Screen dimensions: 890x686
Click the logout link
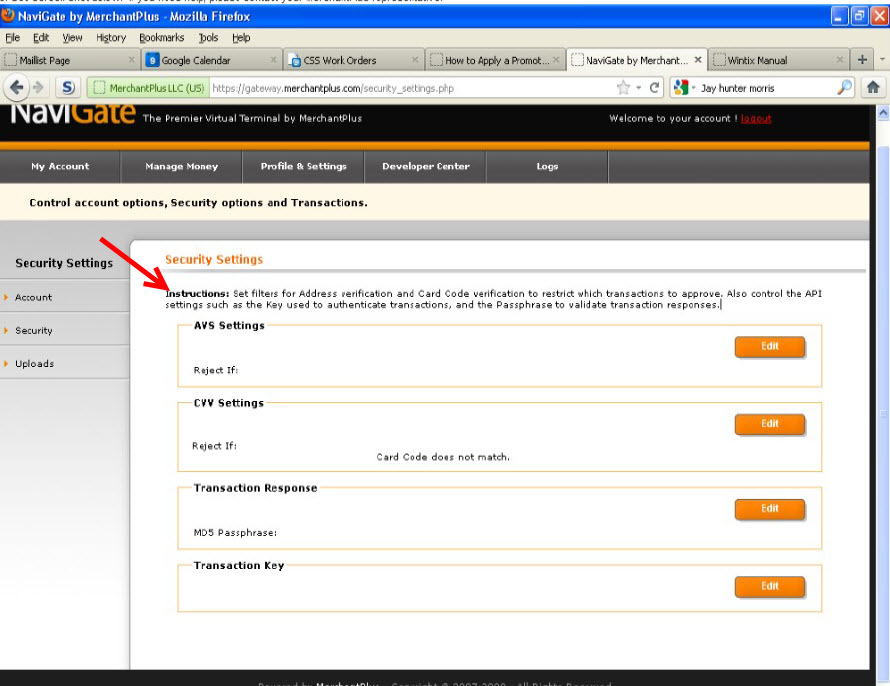[x=756, y=119]
